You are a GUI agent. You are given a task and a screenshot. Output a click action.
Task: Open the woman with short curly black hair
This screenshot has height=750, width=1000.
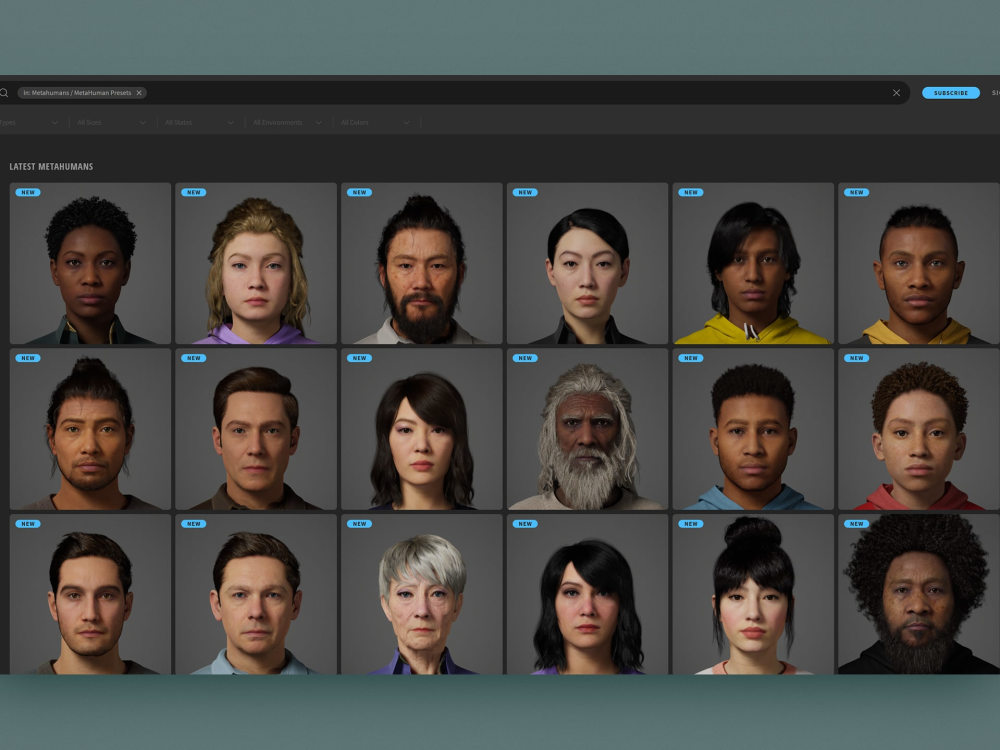point(90,263)
